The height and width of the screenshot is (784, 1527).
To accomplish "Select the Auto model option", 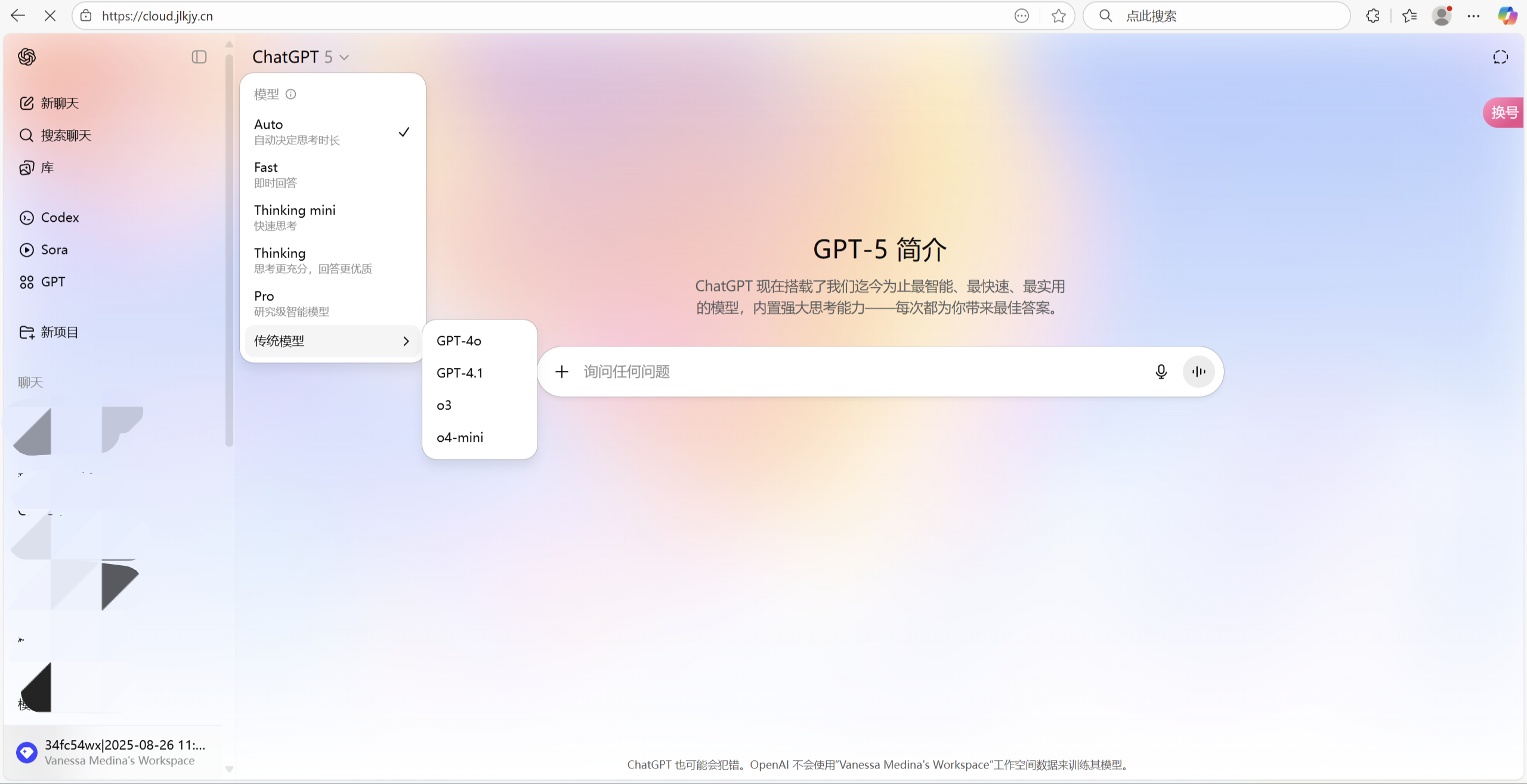I will pos(332,132).
